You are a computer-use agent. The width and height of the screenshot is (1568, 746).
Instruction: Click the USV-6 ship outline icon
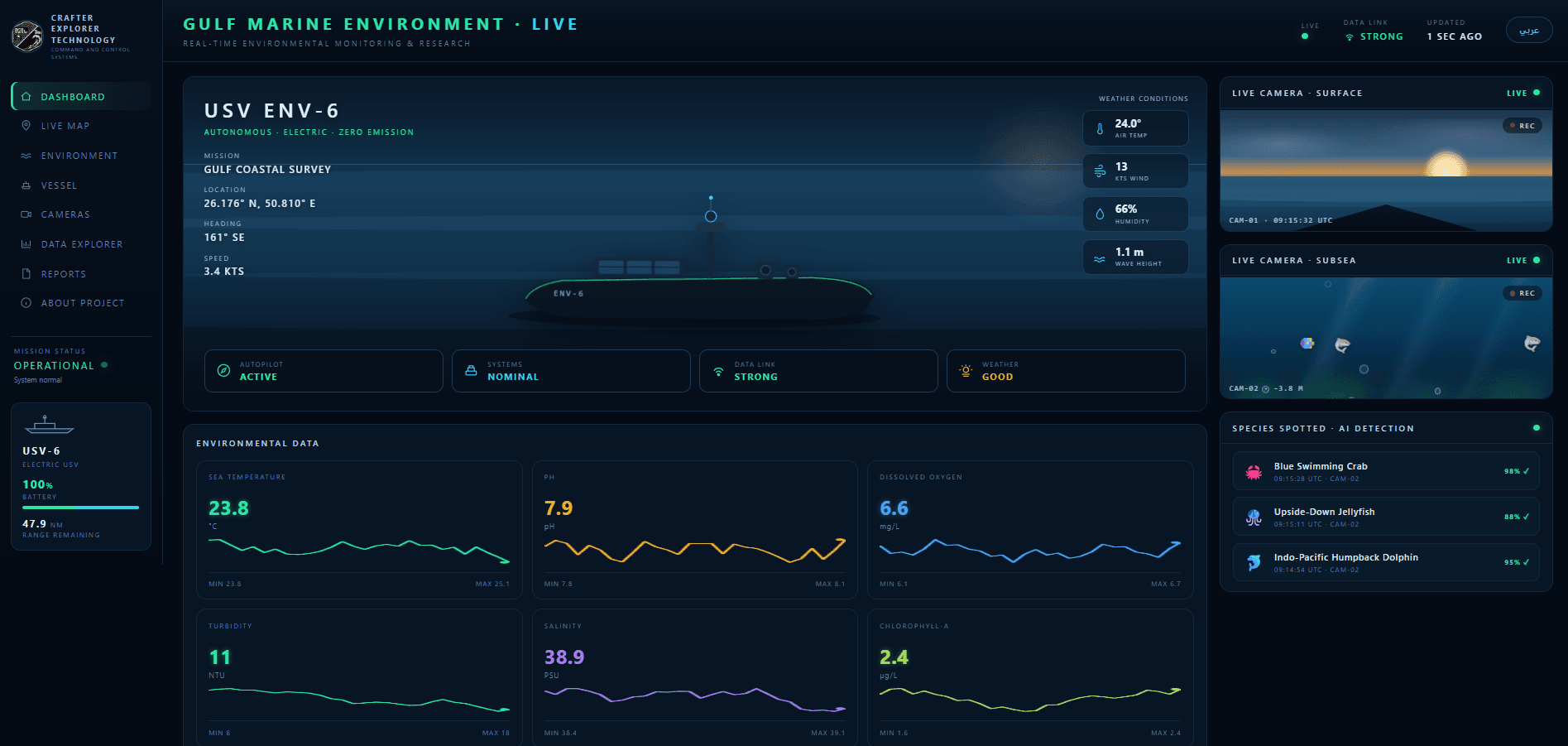(x=49, y=425)
